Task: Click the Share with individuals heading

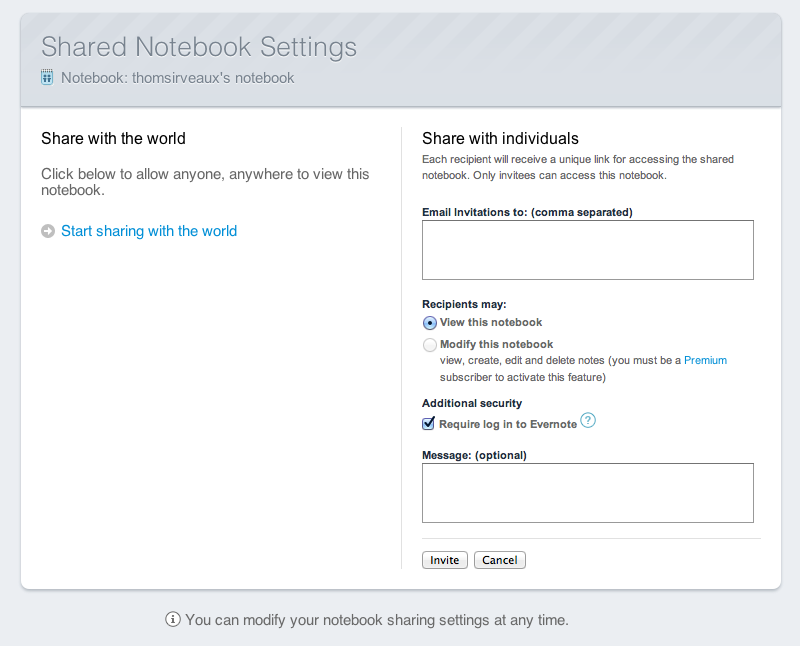Action: pyautogui.click(x=501, y=138)
